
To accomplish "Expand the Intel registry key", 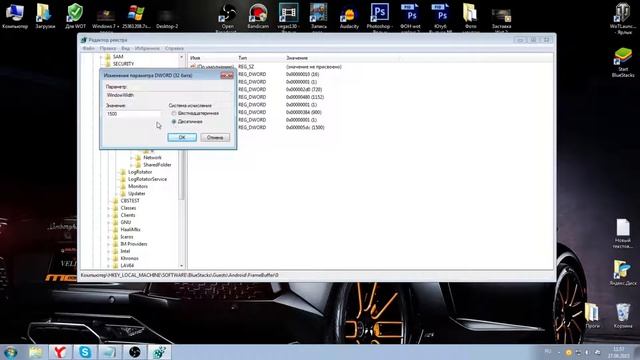I will click(109, 251).
